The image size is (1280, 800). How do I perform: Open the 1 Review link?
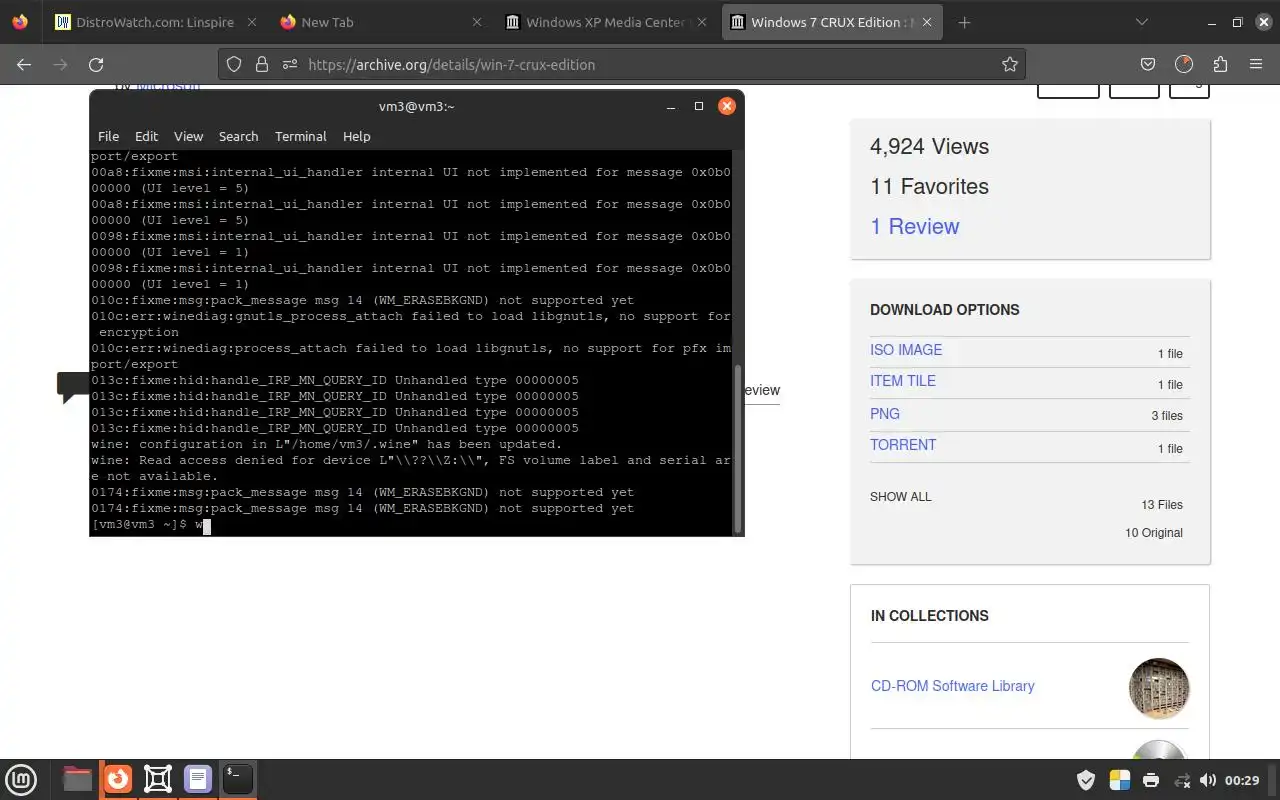click(x=914, y=226)
